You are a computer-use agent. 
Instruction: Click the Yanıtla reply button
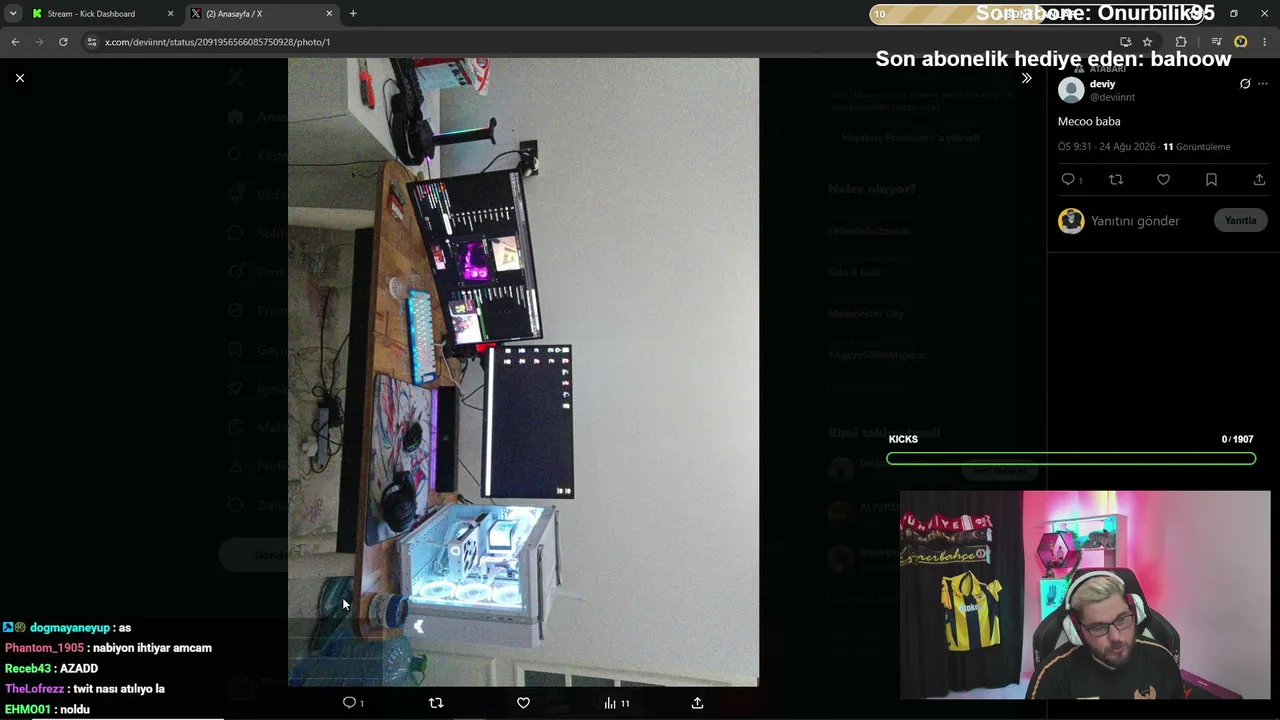click(x=1240, y=220)
